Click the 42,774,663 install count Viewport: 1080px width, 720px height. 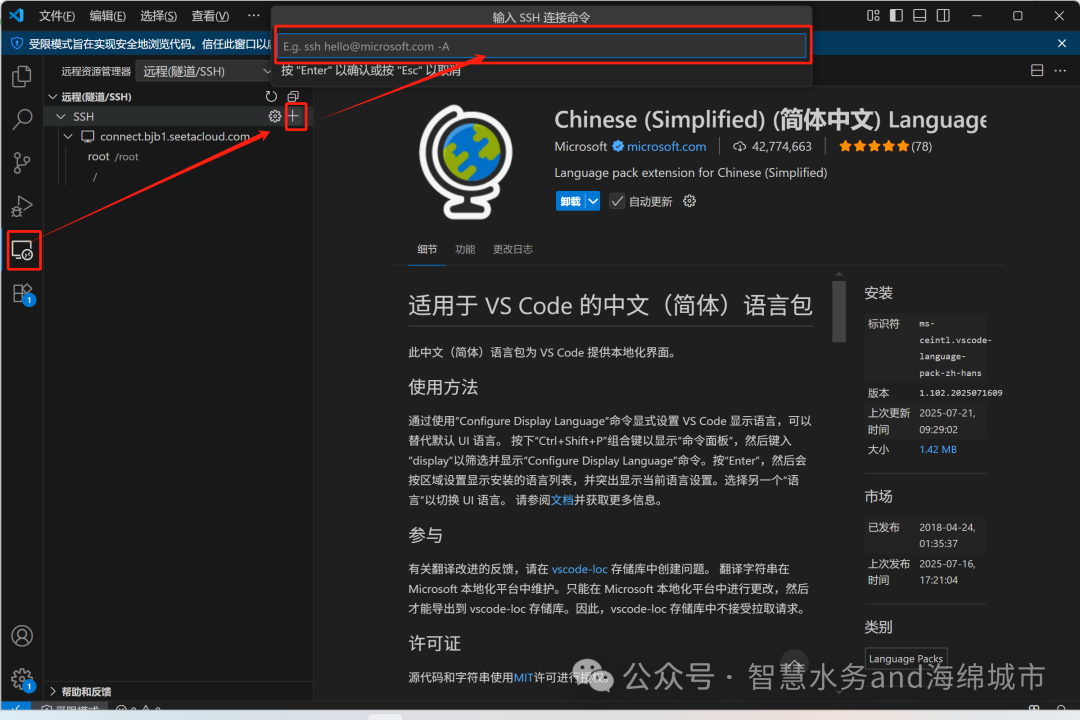click(x=781, y=146)
